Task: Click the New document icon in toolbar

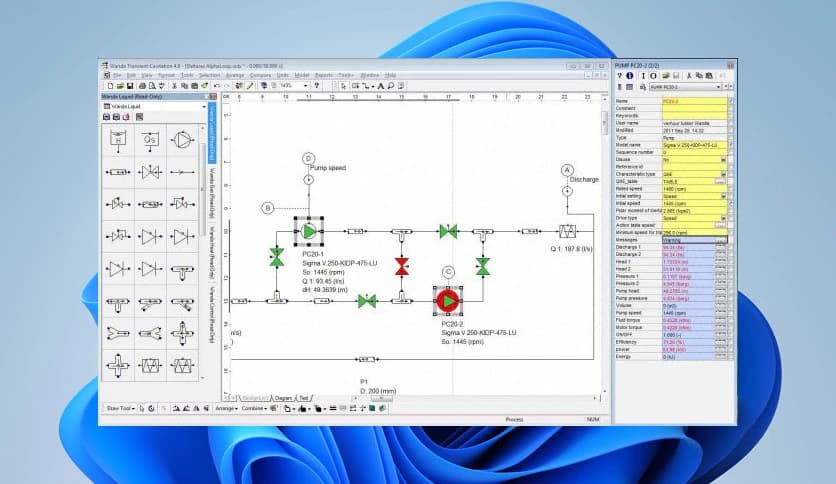Action: (109, 86)
